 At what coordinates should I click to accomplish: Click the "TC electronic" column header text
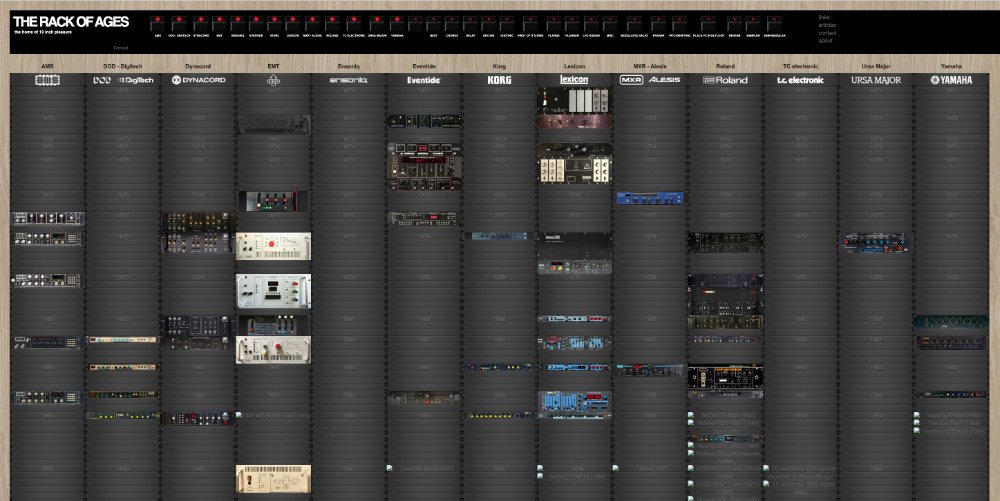tap(800, 66)
